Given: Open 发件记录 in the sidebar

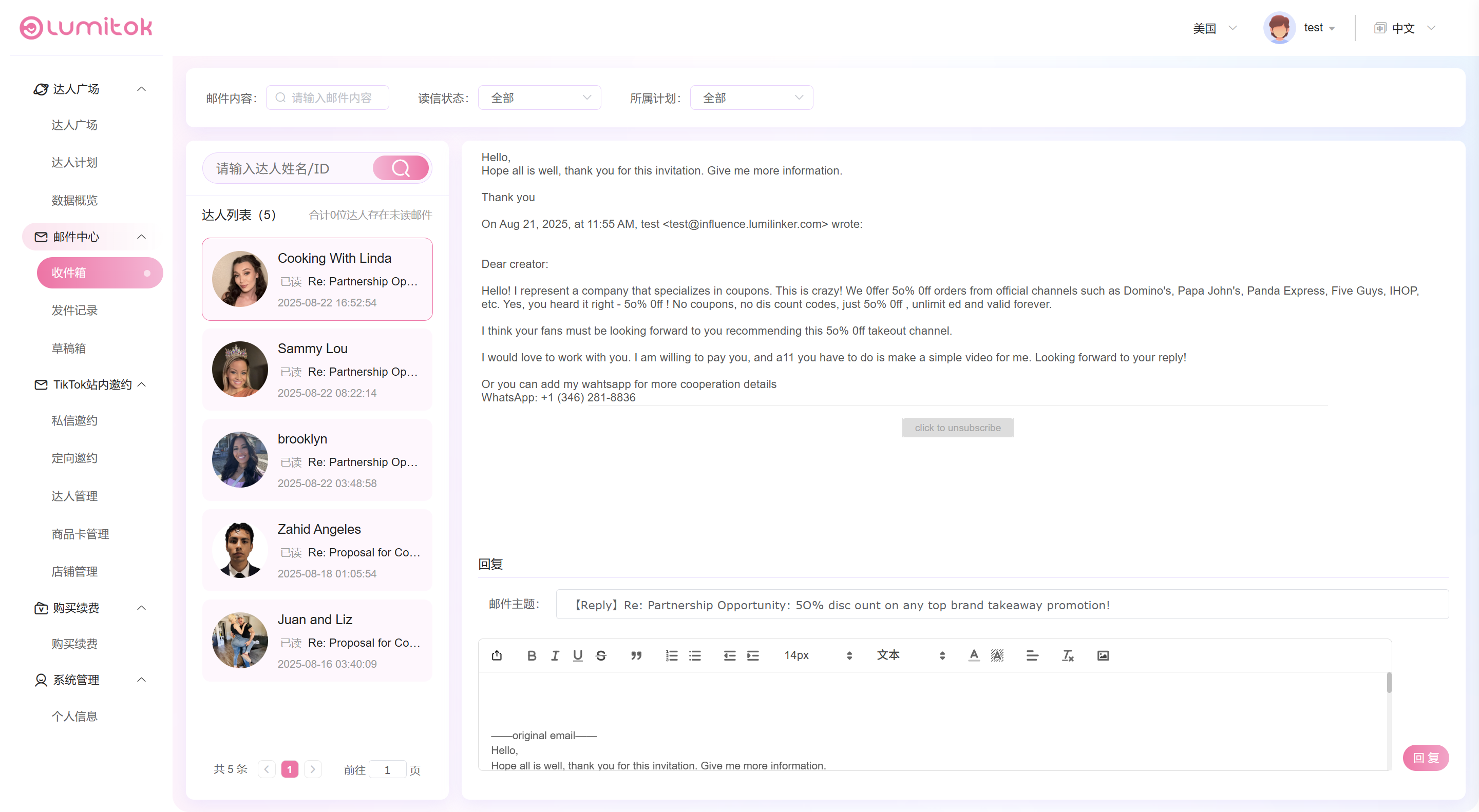Looking at the screenshot, I should coord(74,311).
